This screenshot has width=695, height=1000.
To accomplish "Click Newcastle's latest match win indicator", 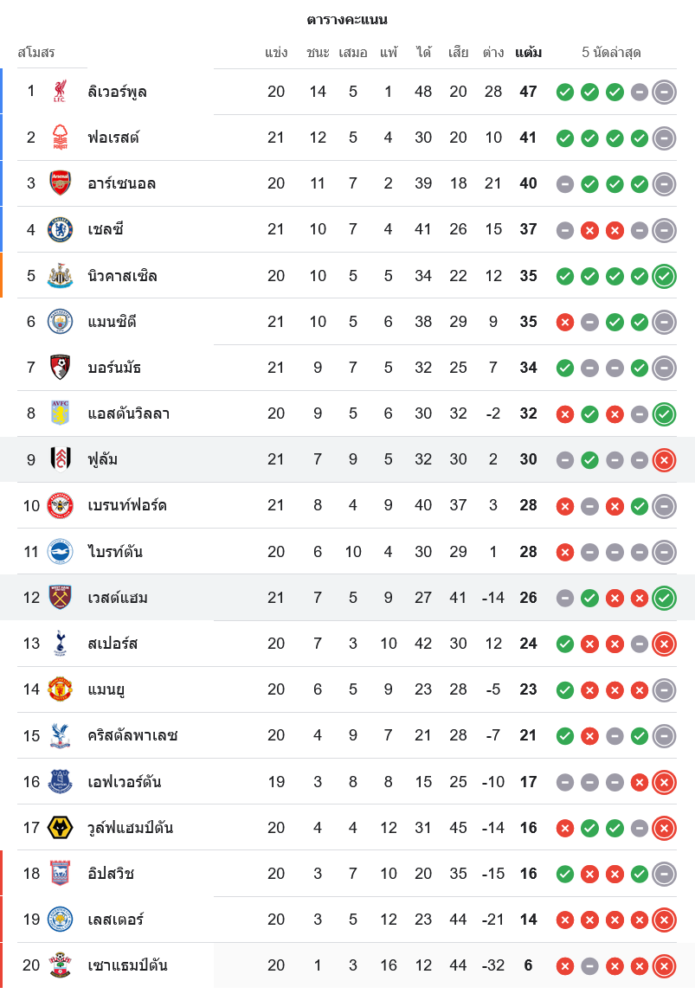I will [664, 276].
